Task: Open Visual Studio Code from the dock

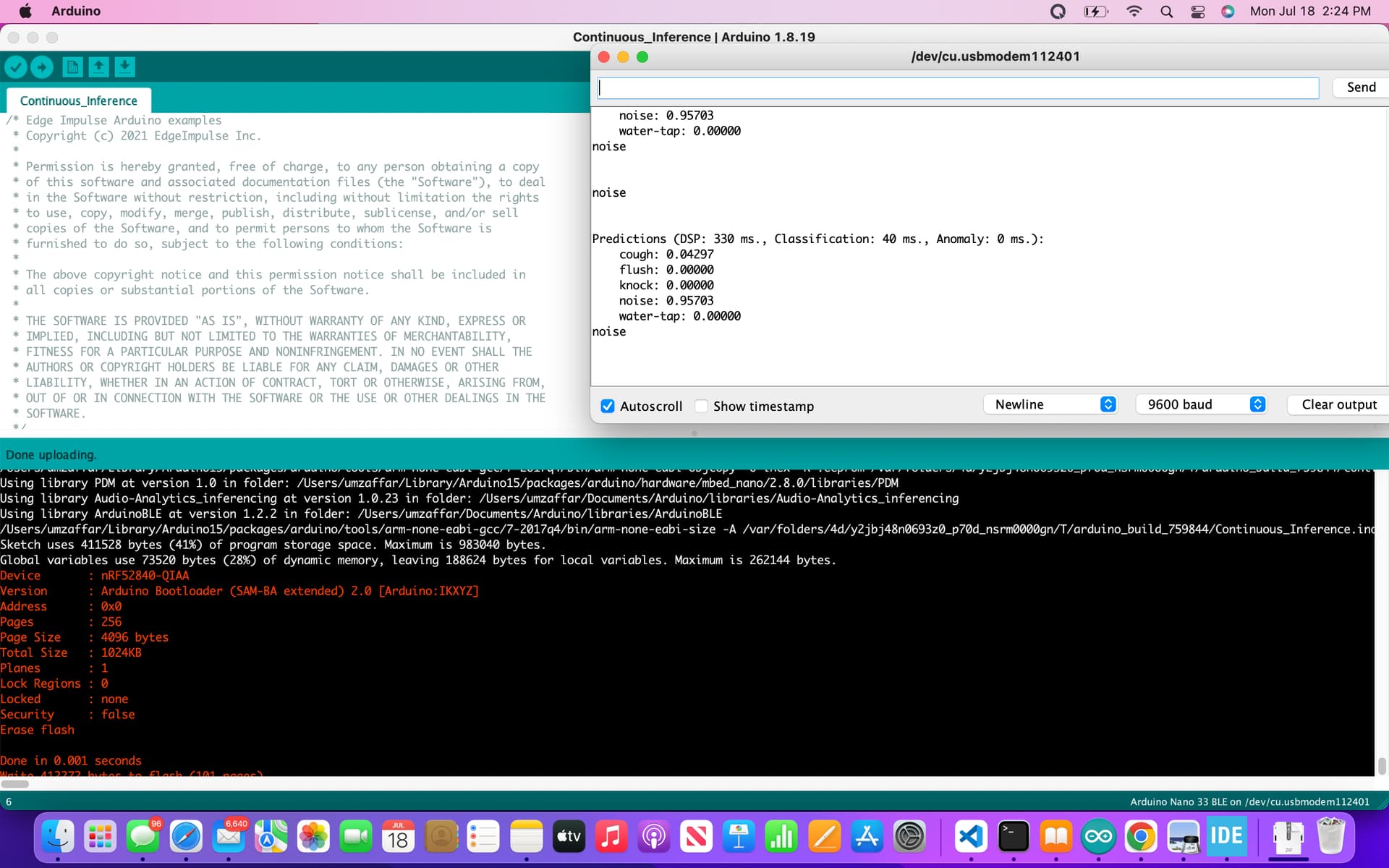Action: 970,837
